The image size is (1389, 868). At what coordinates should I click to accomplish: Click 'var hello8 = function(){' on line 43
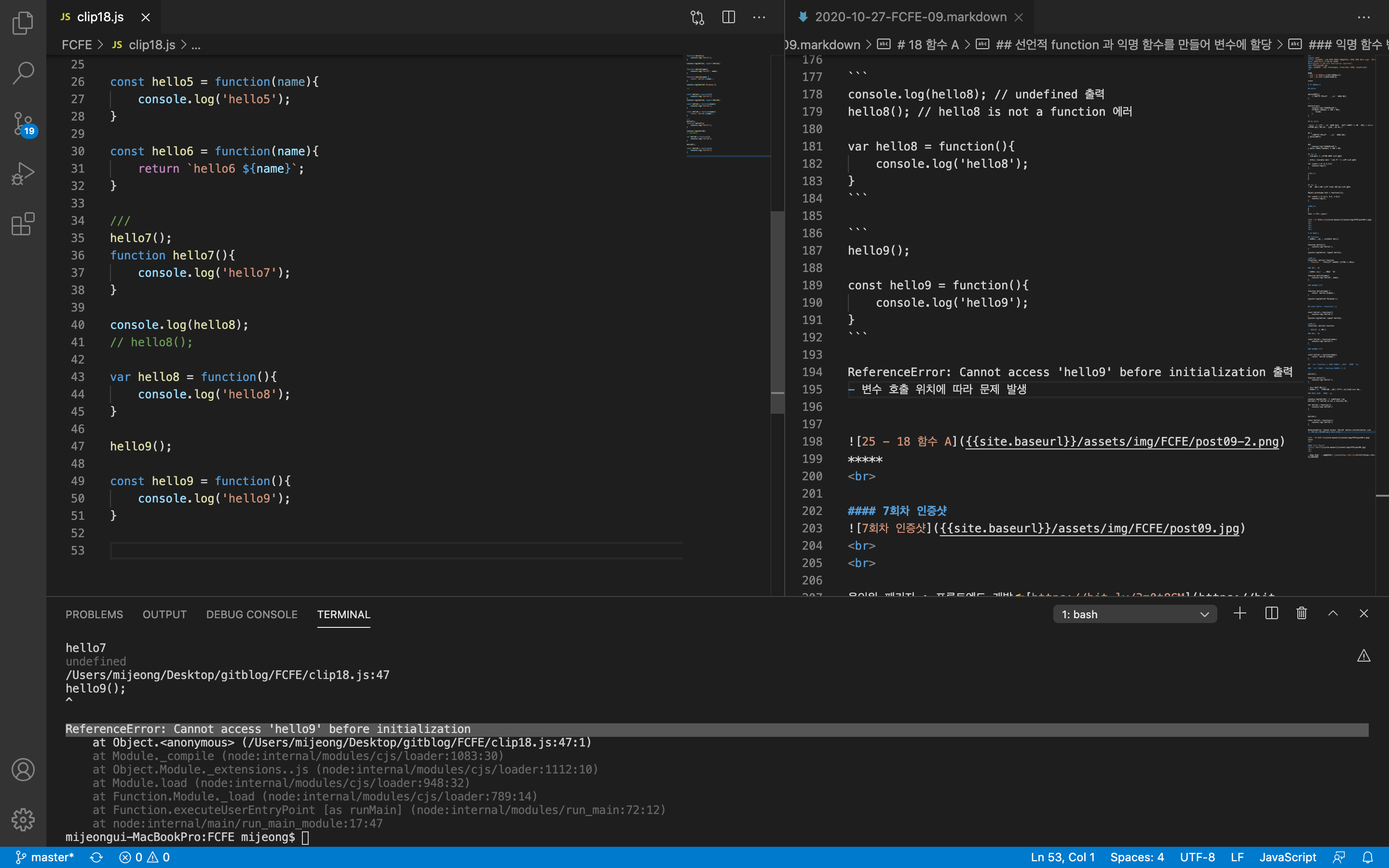click(193, 377)
